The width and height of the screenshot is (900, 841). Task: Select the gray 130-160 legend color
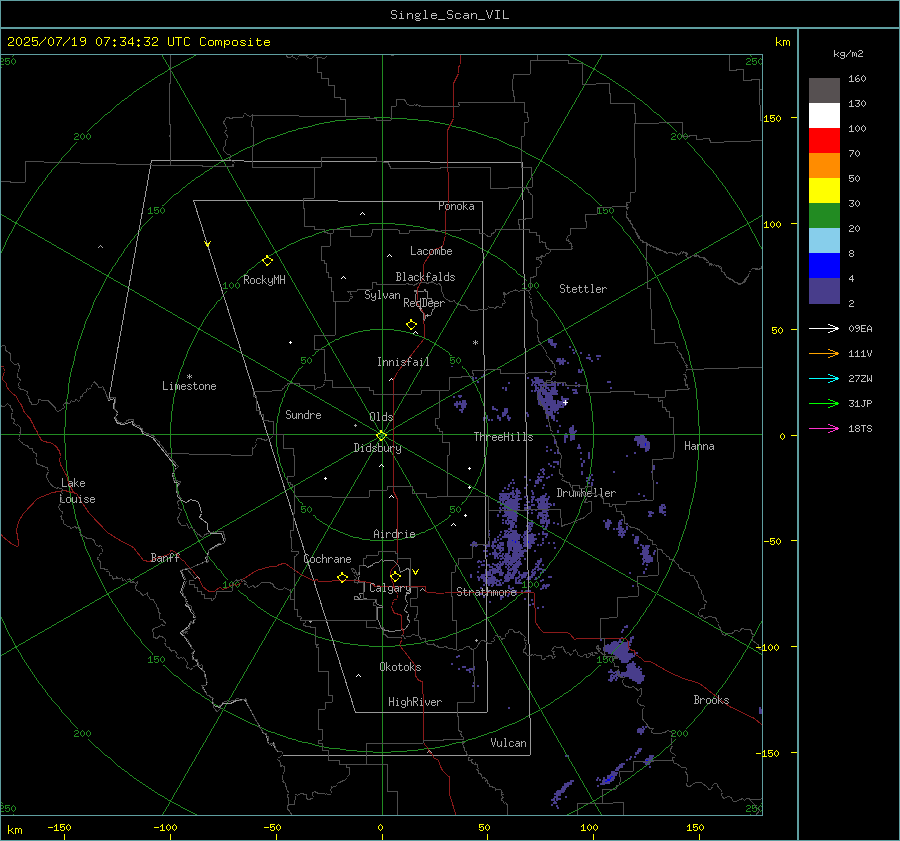[x=824, y=91]
